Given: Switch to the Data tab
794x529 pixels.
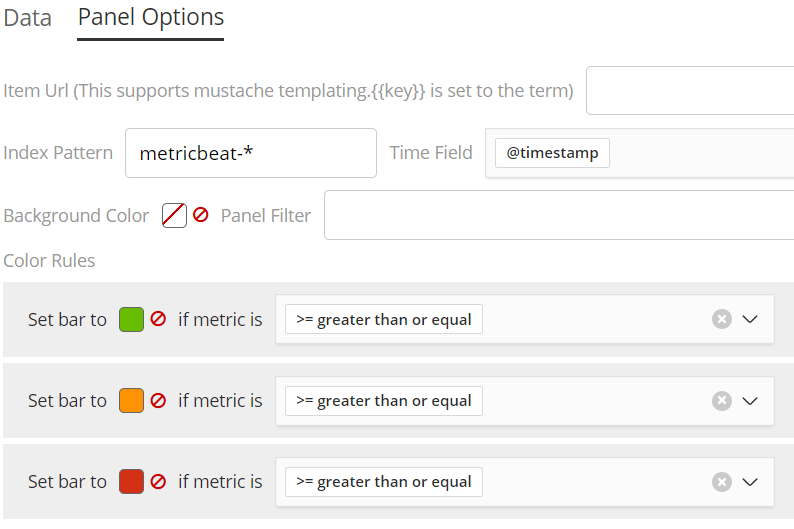Looking at the screenshot, I should [28, 19].
